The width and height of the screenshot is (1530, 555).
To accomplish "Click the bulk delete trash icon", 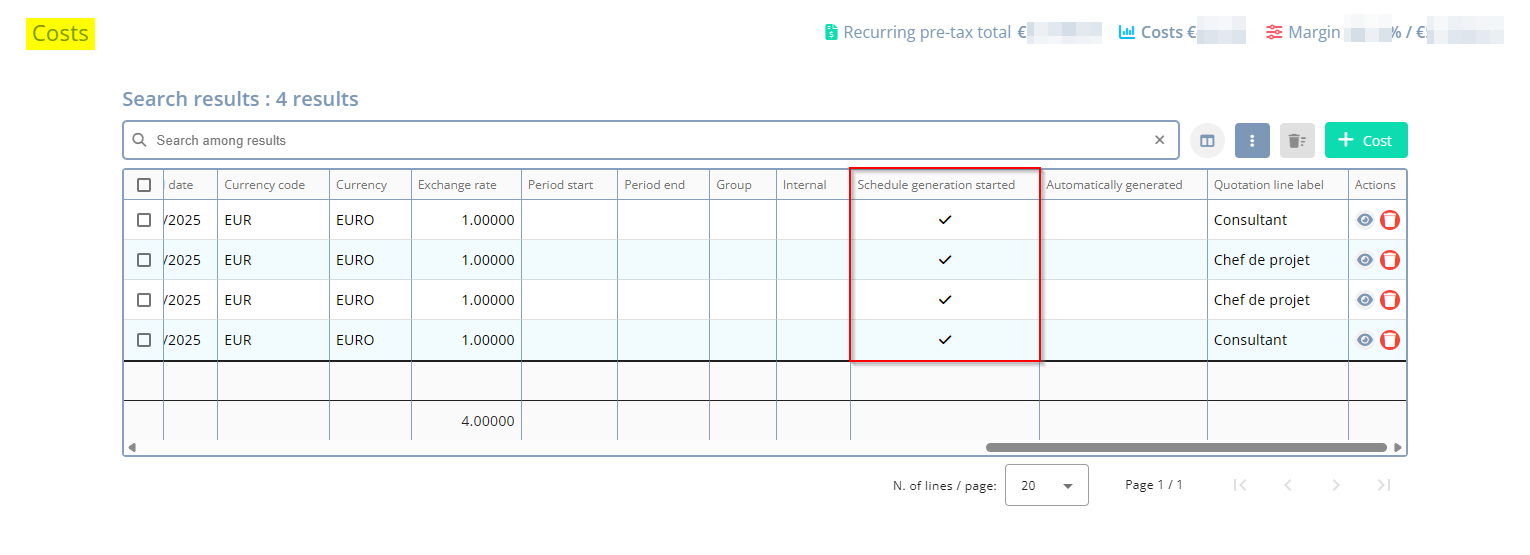I will 1297,141.
